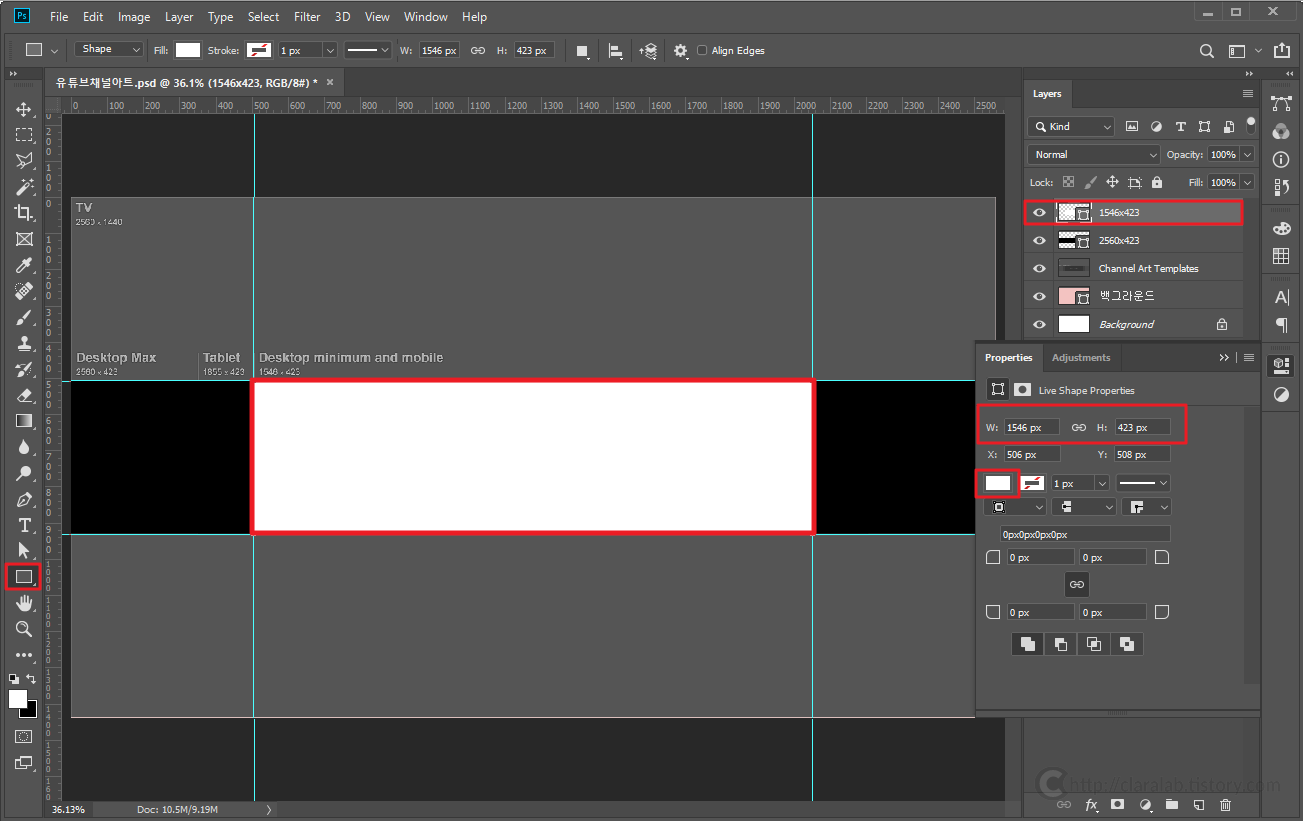Open the Window menu
Image resolution: width=1303 pixels, height=821 pixels.
pos(426,17)
